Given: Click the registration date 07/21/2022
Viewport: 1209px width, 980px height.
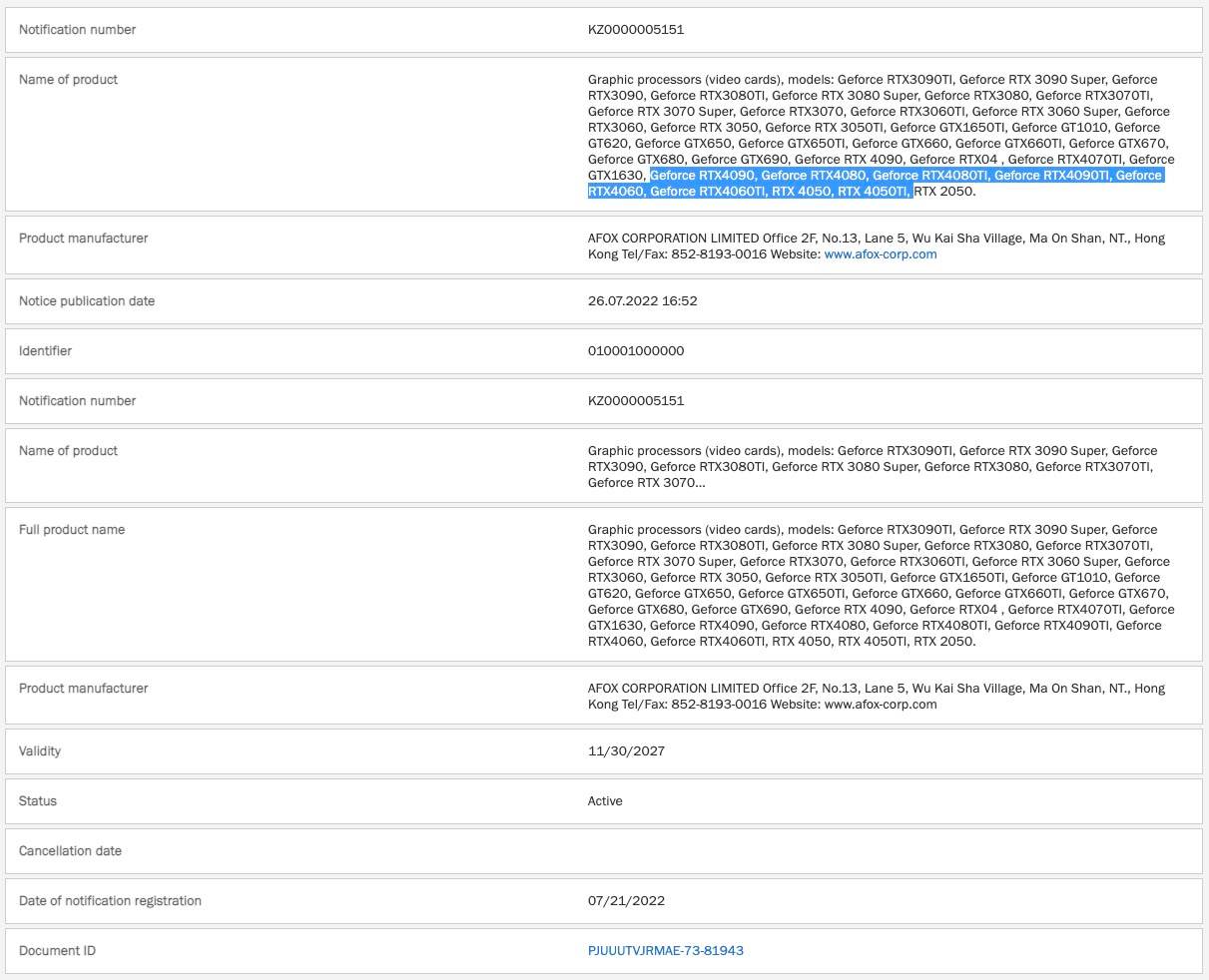Looking at the screenshot, I should [626, 901].
